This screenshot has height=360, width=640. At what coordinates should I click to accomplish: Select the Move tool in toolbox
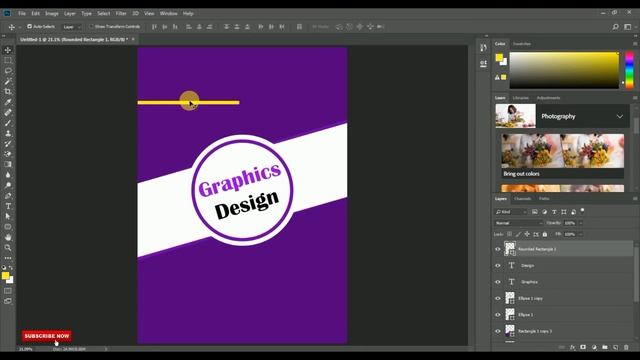point(8,50)
